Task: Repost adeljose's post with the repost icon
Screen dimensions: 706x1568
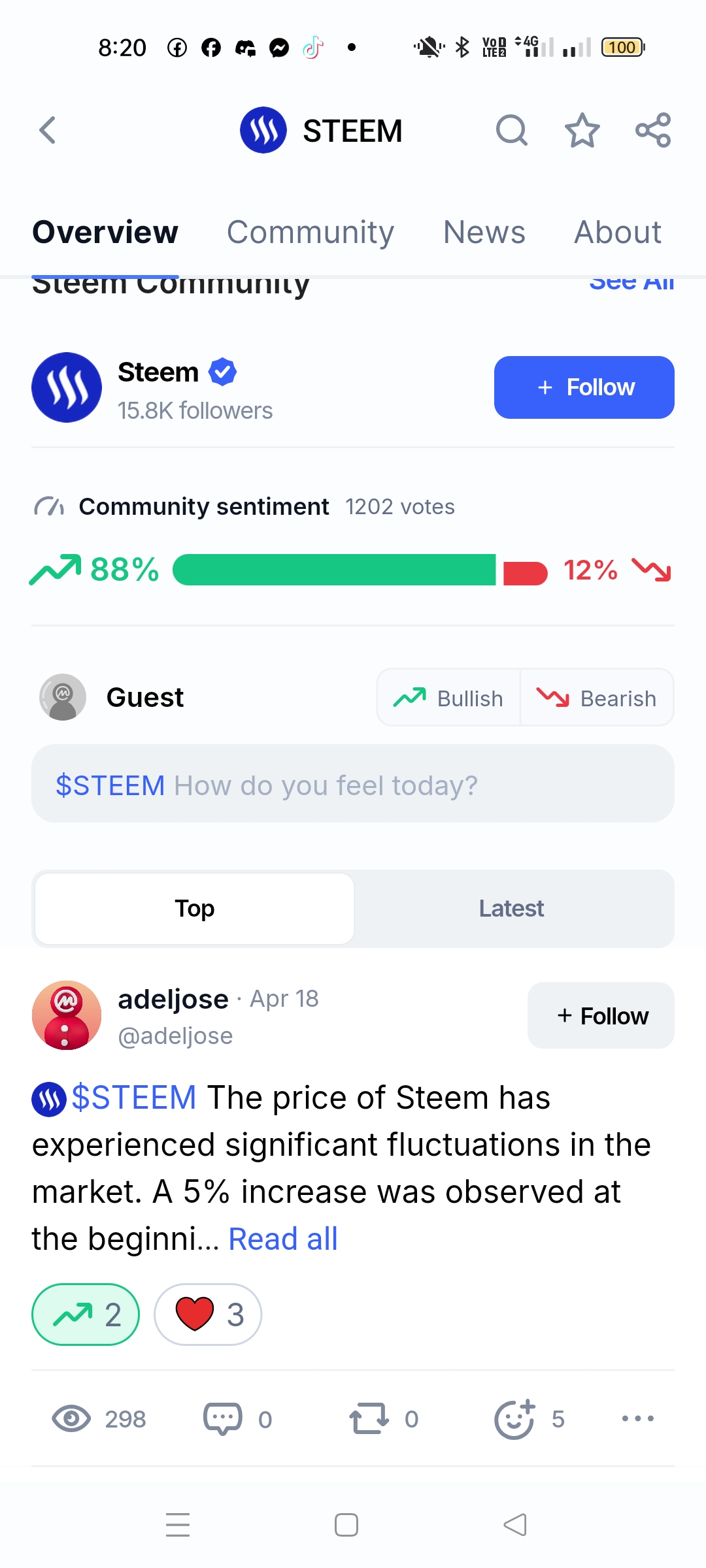Action: click(x=369, y=1418)
